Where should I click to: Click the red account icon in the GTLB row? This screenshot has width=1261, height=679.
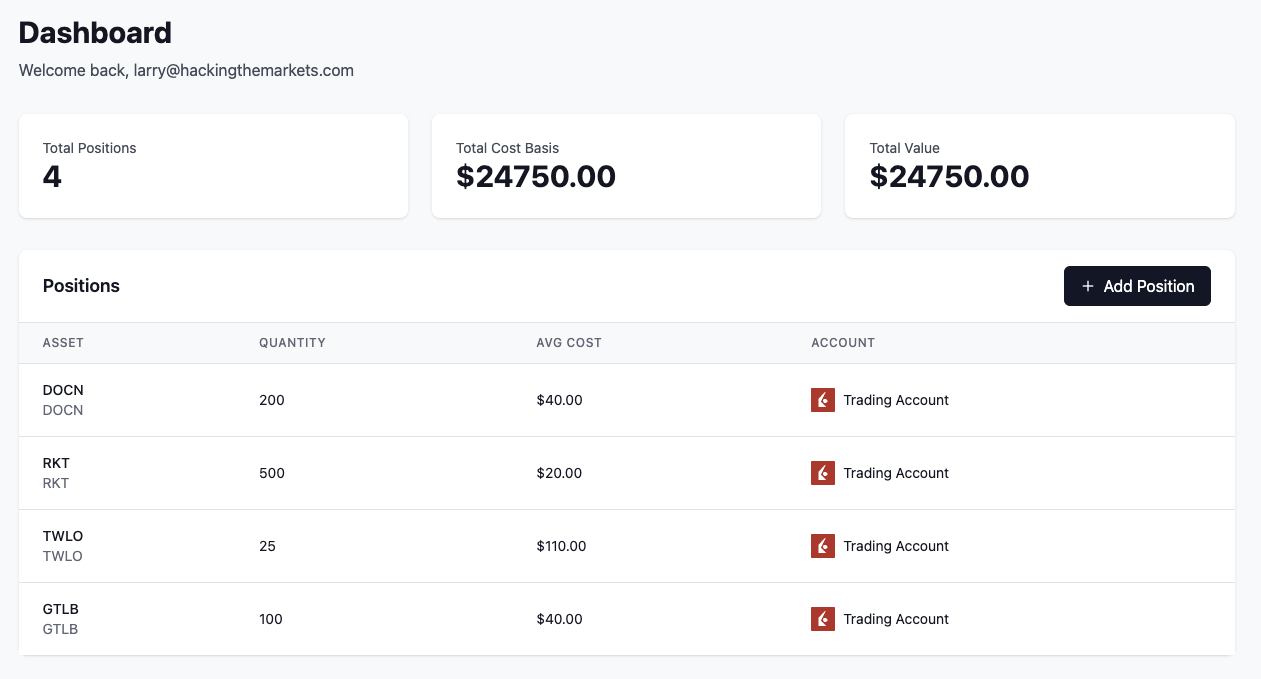pos(822,619)
